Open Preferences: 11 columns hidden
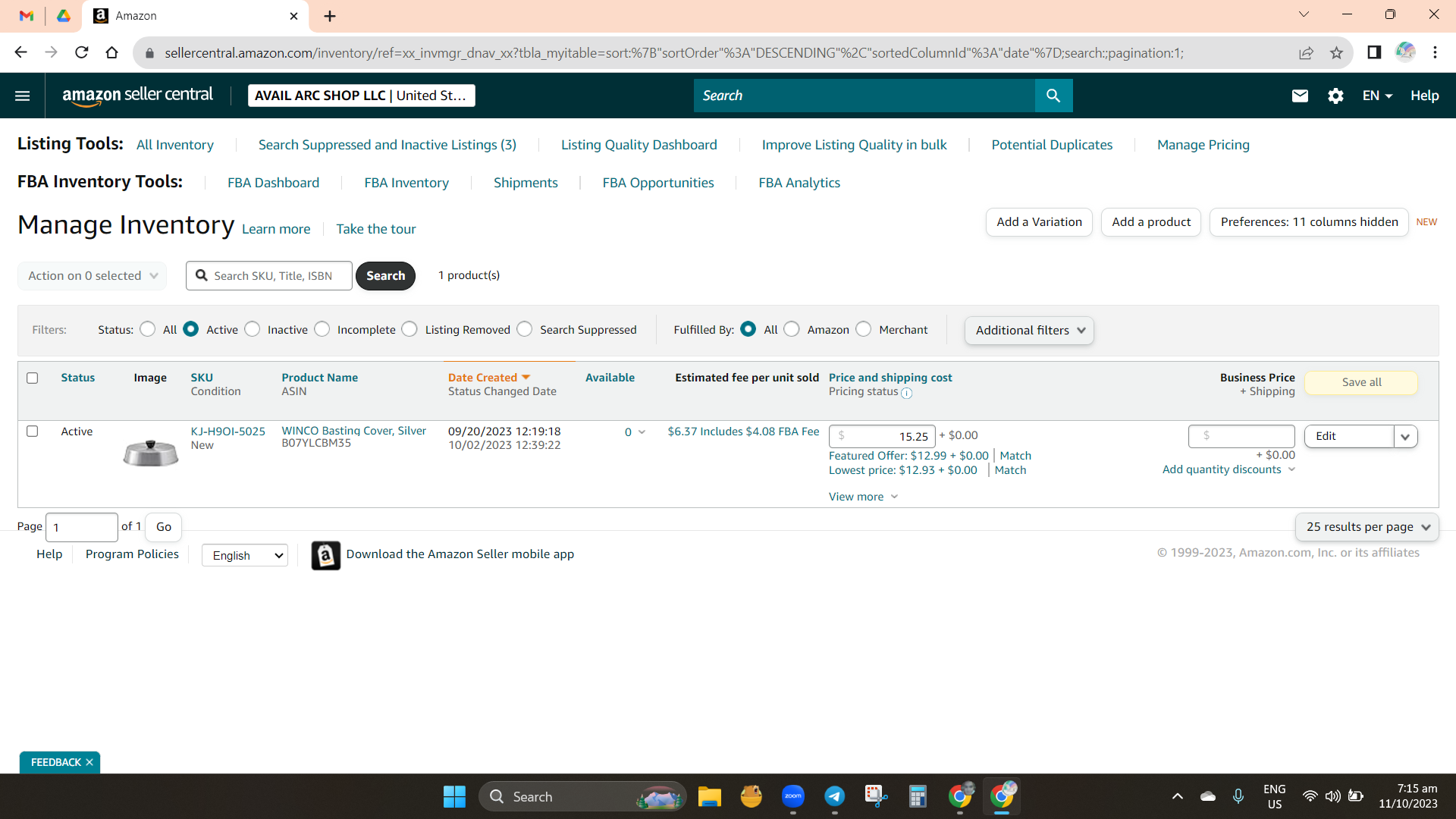 [x=1309, y=222]
